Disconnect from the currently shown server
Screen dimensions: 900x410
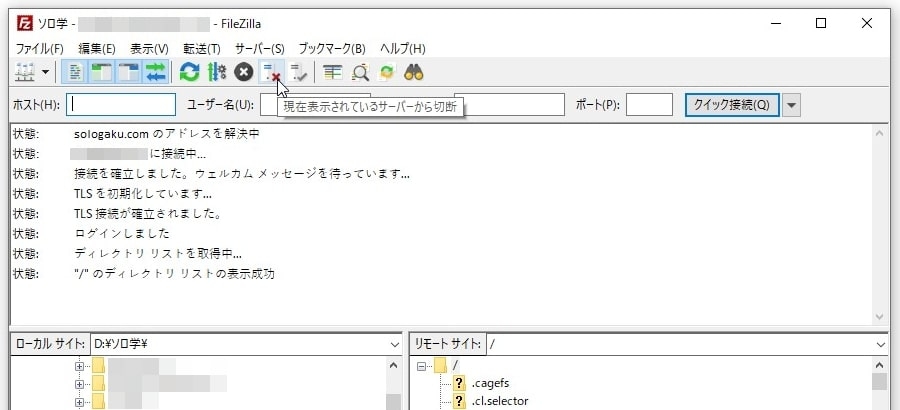pos(270,72)
